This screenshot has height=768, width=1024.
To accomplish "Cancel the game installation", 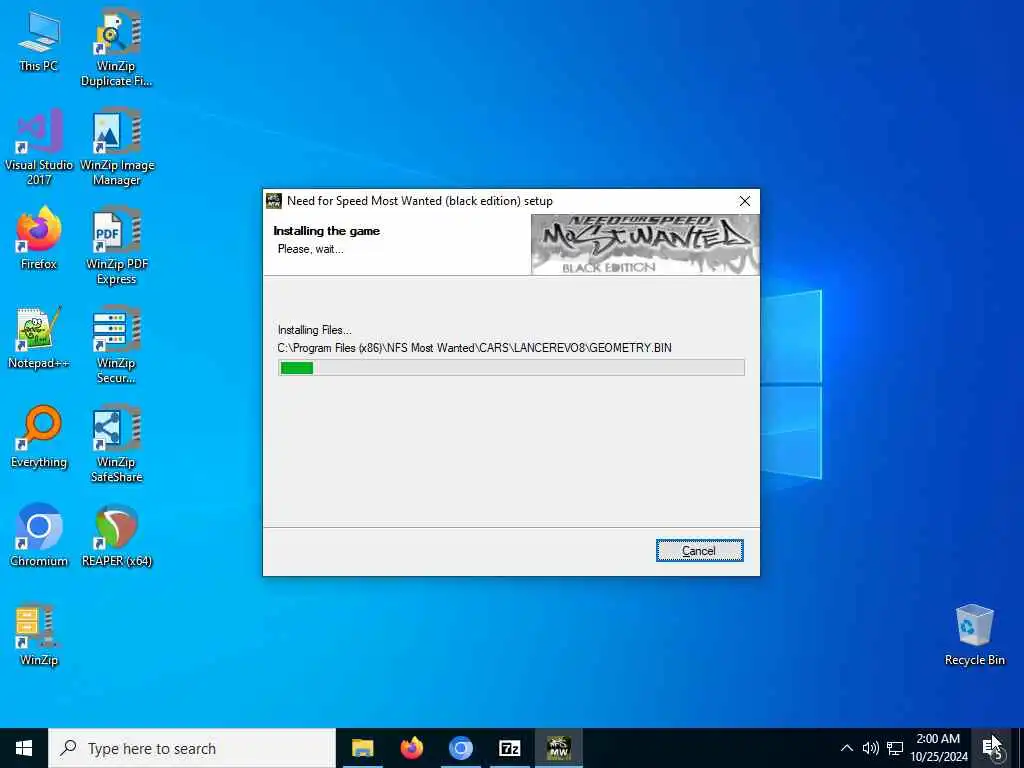I will point(699,551).
